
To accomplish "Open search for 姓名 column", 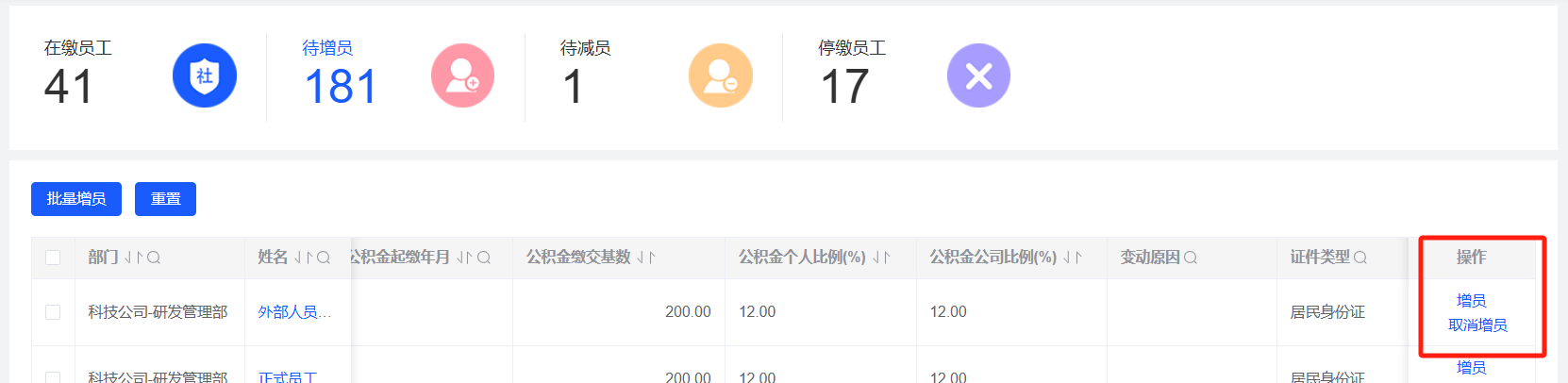I will click(x=324, y=258).
